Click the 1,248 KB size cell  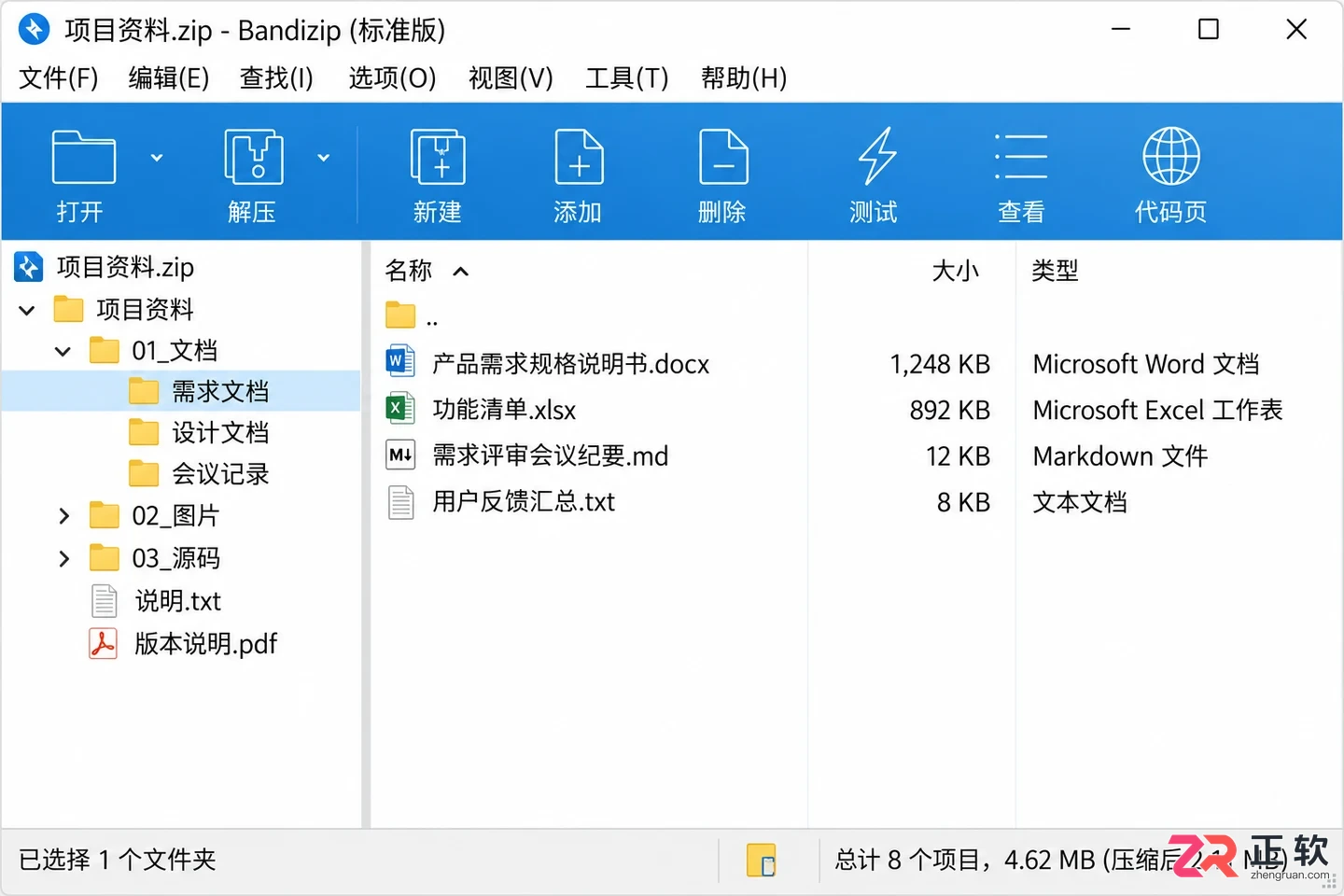[940, 363]
